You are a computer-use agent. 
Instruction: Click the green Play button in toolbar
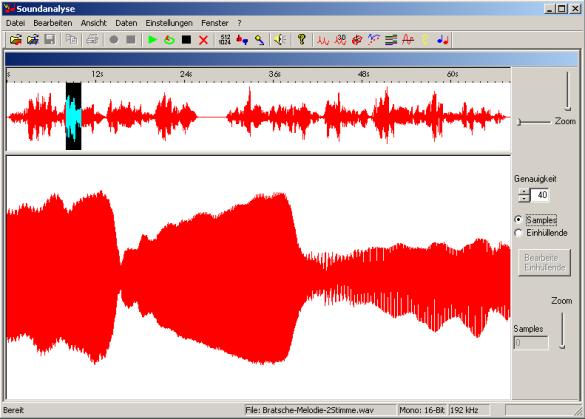click(152, 40)
